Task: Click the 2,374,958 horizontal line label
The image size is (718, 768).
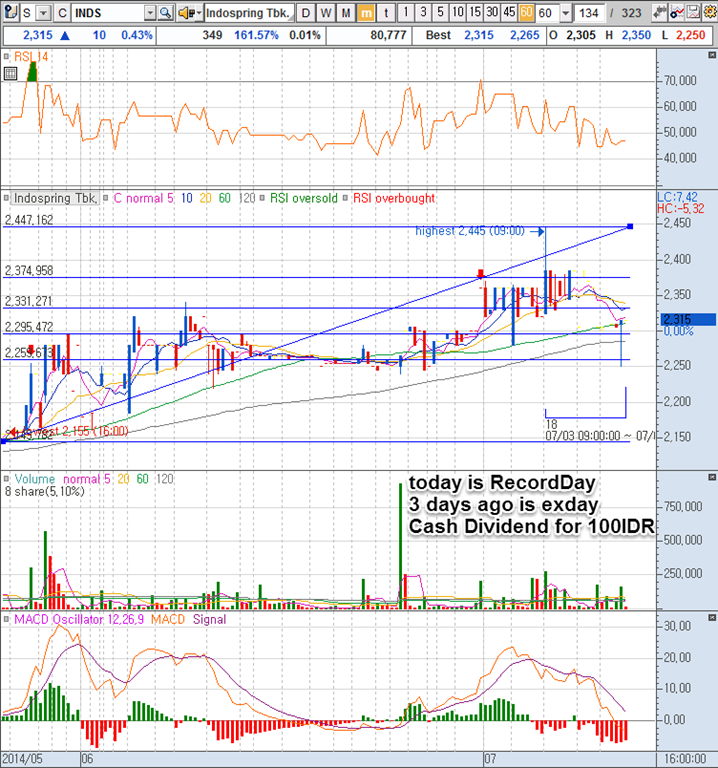Action: 29,270
